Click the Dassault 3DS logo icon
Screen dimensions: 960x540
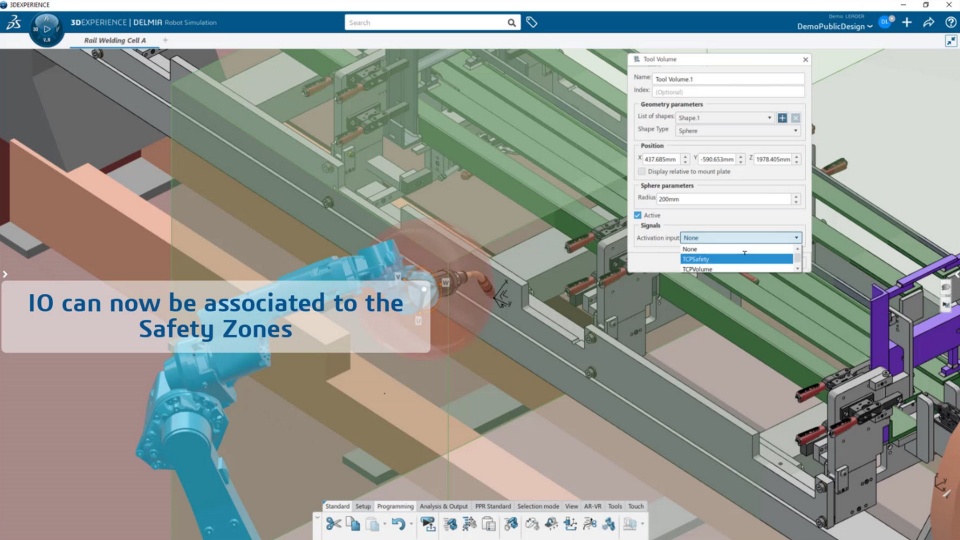pos(13,23)
